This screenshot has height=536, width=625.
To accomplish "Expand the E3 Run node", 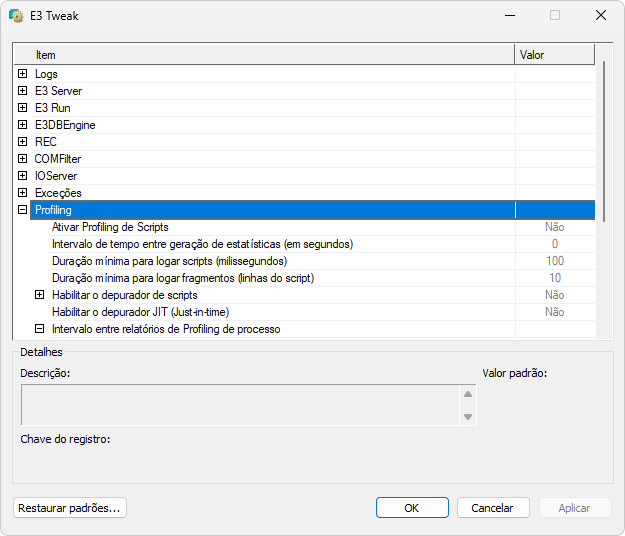I will [23, 108].
